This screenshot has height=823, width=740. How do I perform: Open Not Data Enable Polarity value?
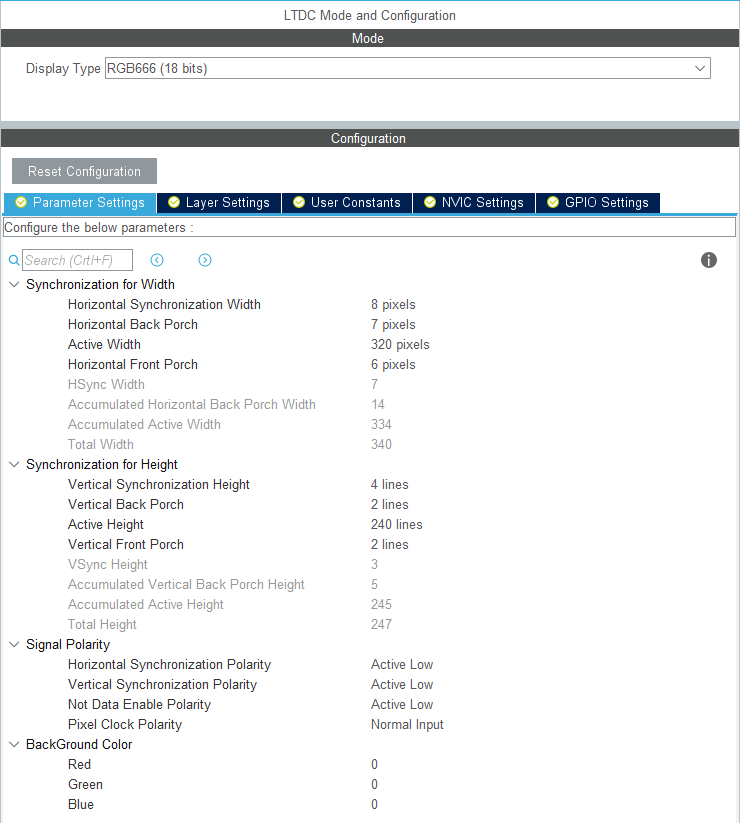(x=401, y=704)
